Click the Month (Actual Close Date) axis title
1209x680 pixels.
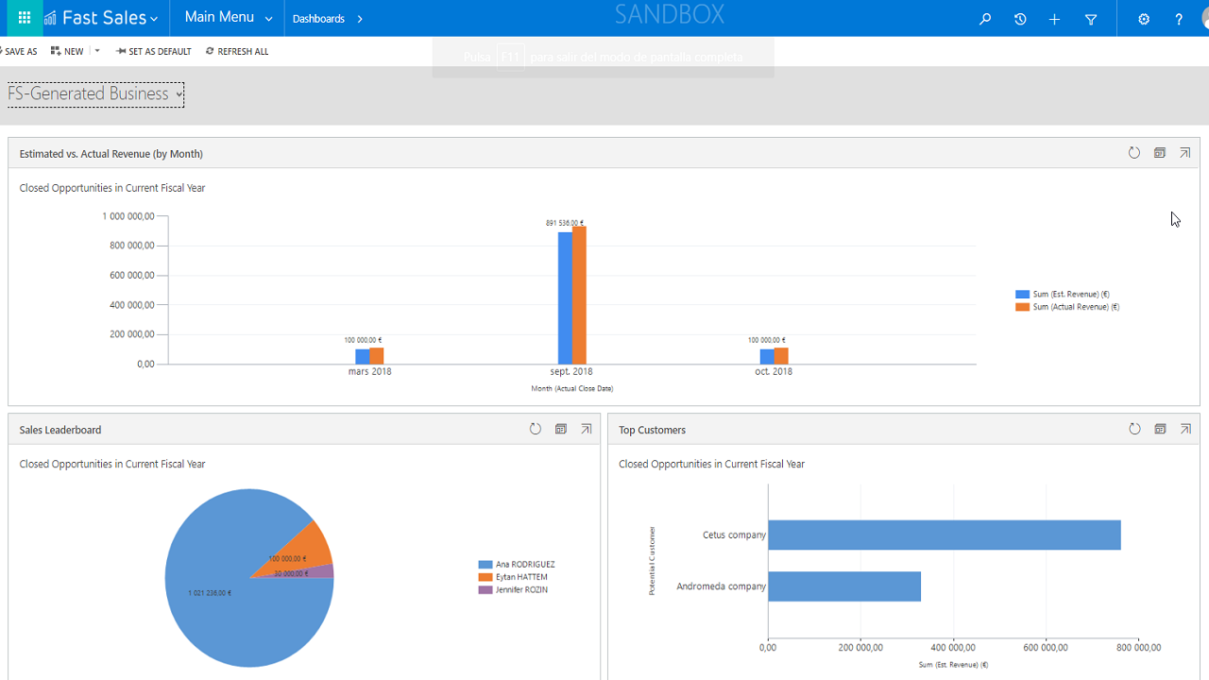pyautogui.click(x=572, y=388)
